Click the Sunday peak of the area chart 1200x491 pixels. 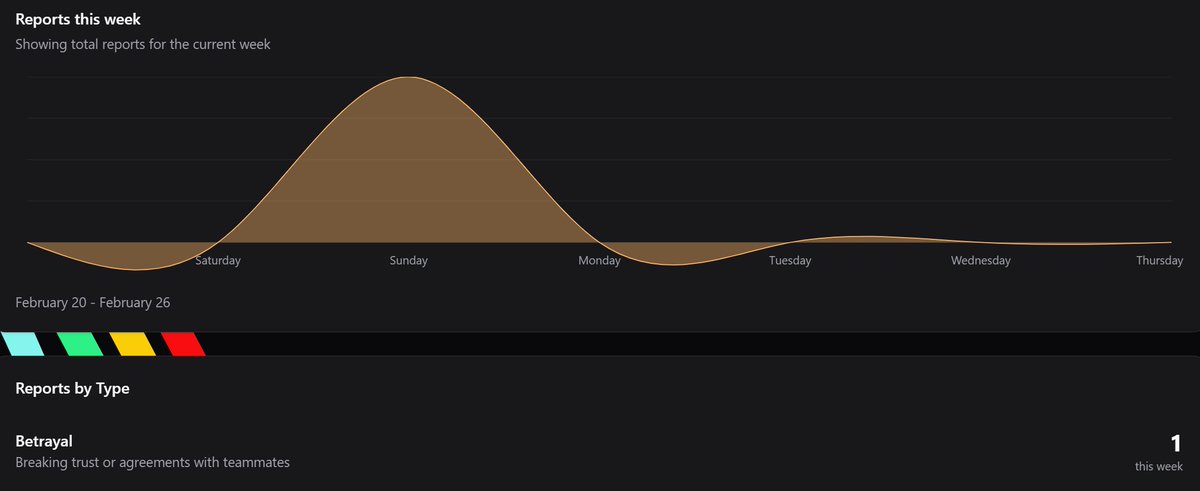[408, 78]
